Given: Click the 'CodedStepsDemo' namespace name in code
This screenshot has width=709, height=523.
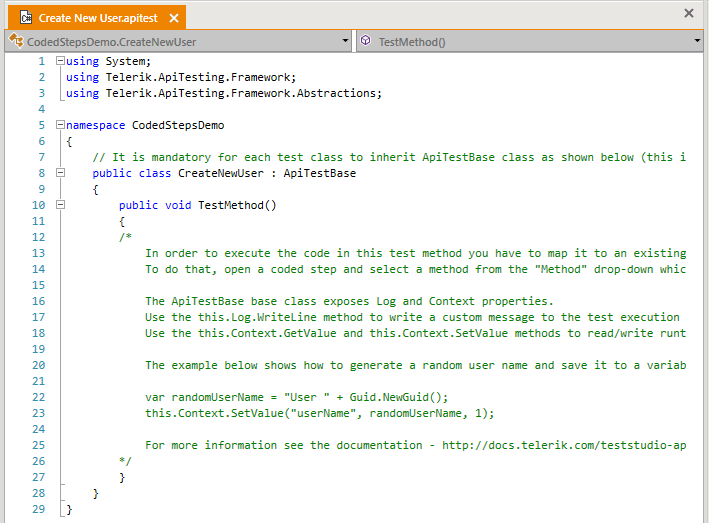Looking at the screenshot, I should coord(178,125).
